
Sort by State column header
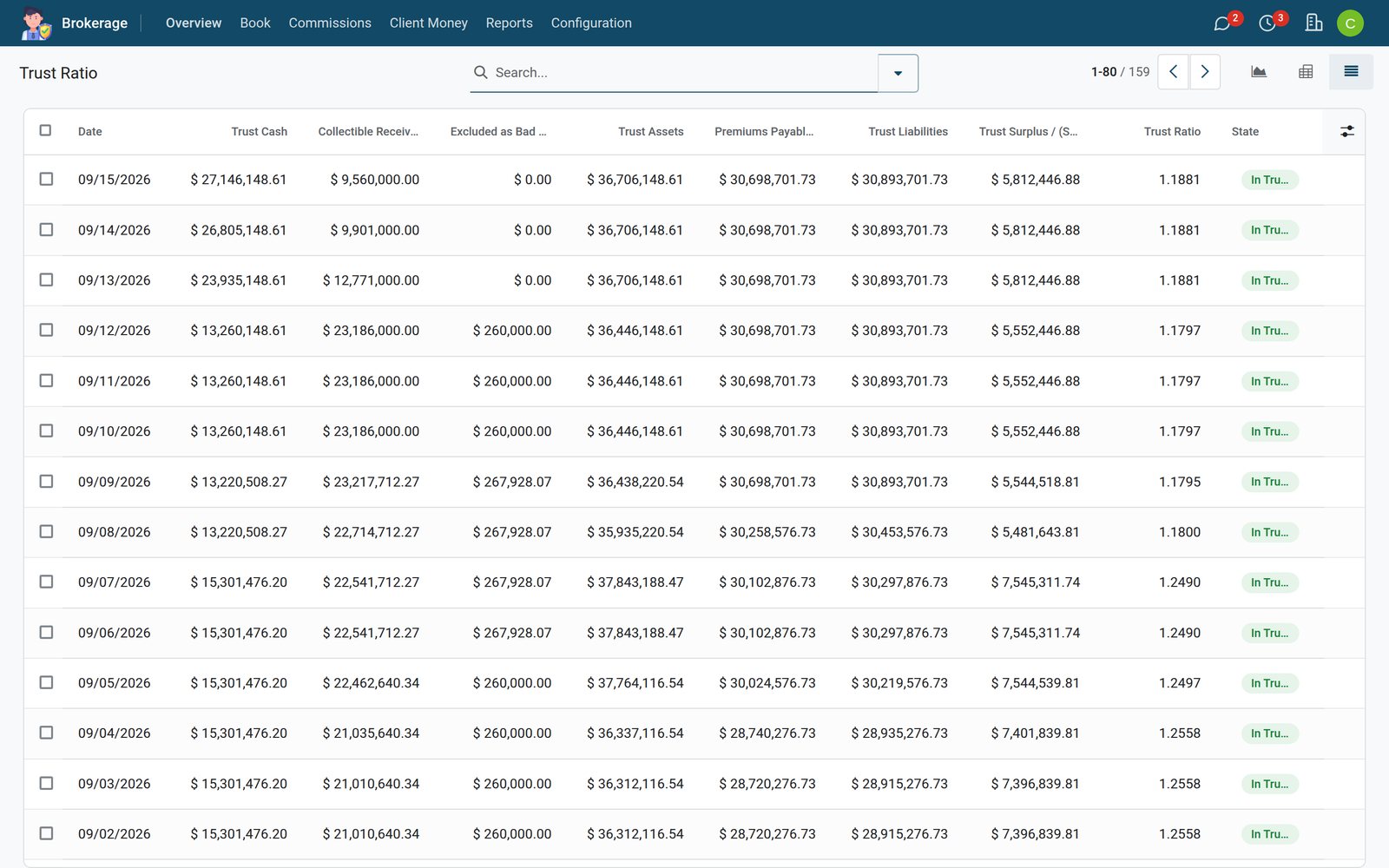click(x=1245, y=132)
